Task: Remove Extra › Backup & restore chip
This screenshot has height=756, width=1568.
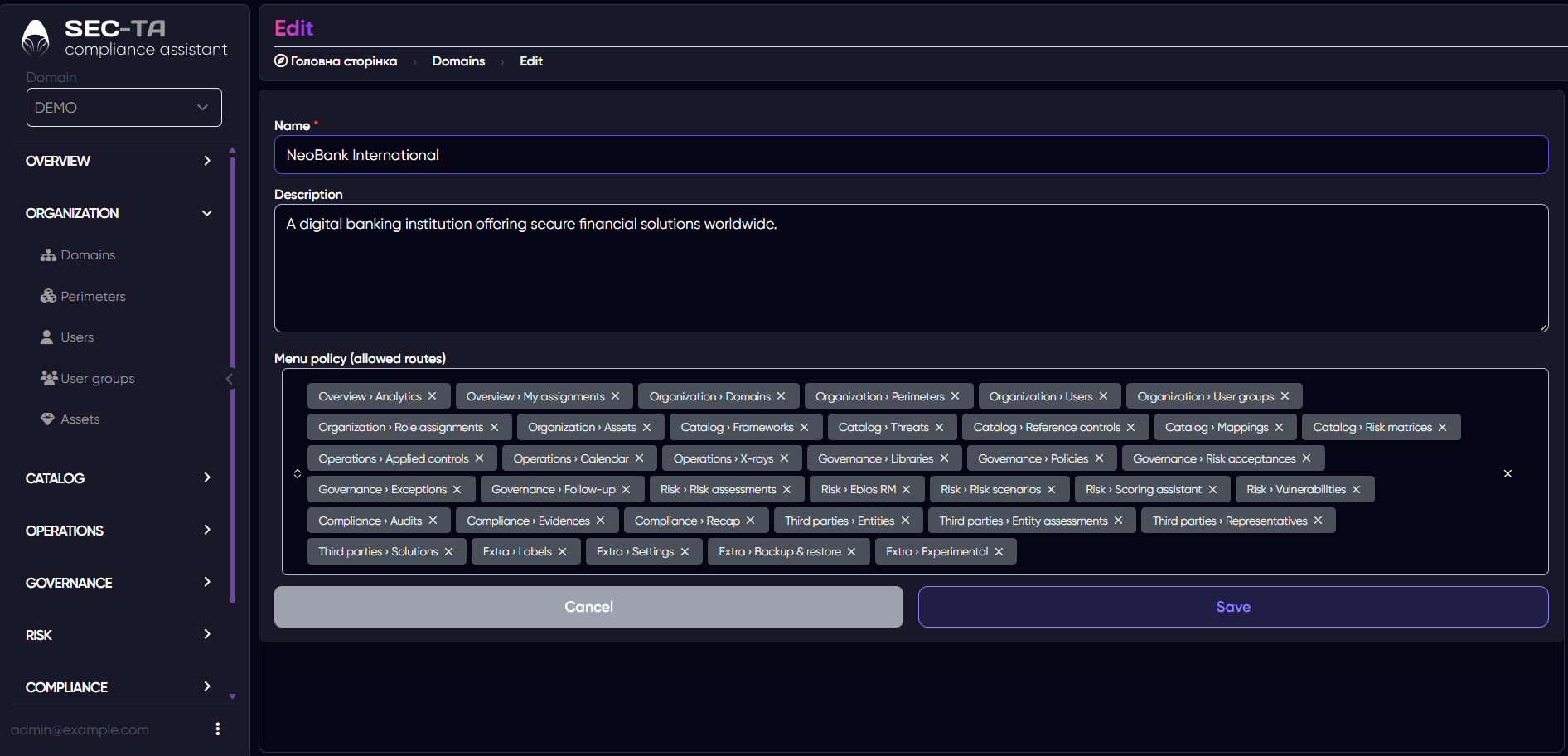Action: pos(851,551)
